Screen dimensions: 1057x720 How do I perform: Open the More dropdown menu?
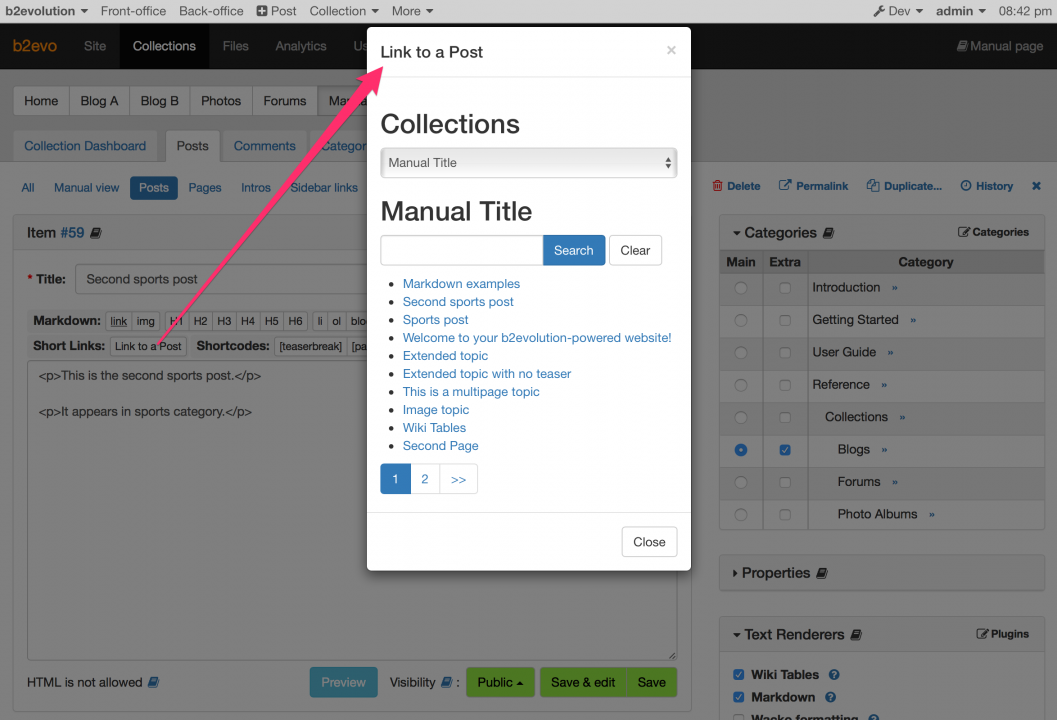pos(412,11)
